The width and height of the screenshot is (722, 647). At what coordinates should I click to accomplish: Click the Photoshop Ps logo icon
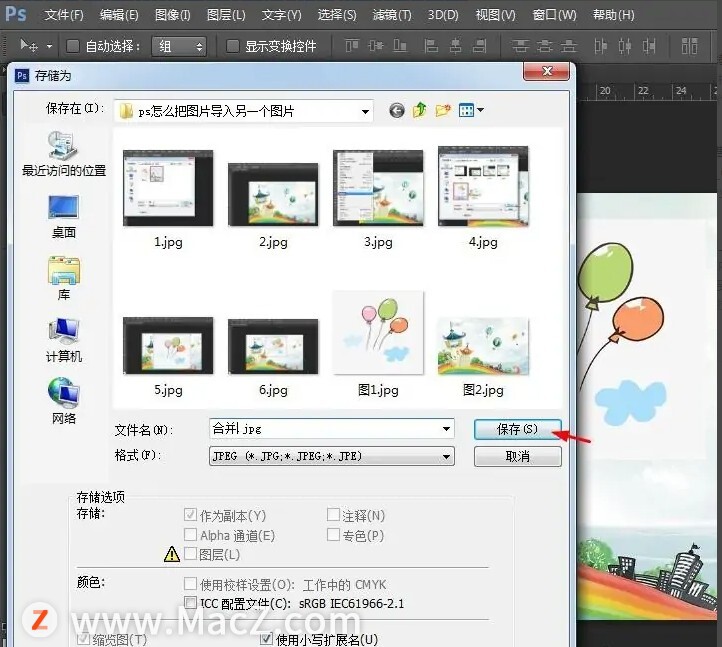tap(16, 14)
